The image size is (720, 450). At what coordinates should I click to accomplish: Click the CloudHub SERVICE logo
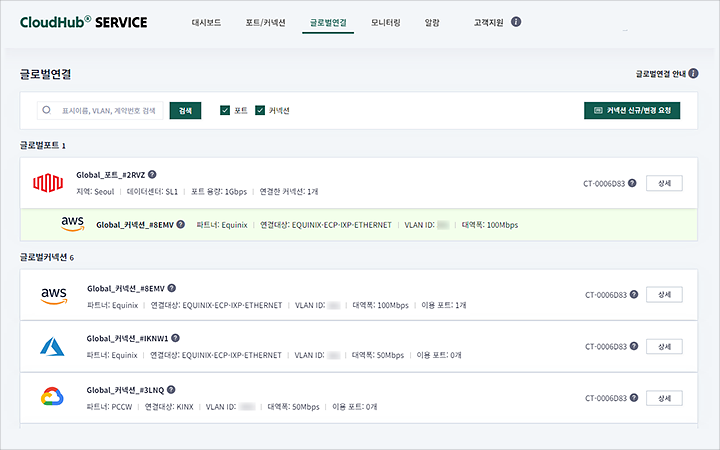(83, 21)
